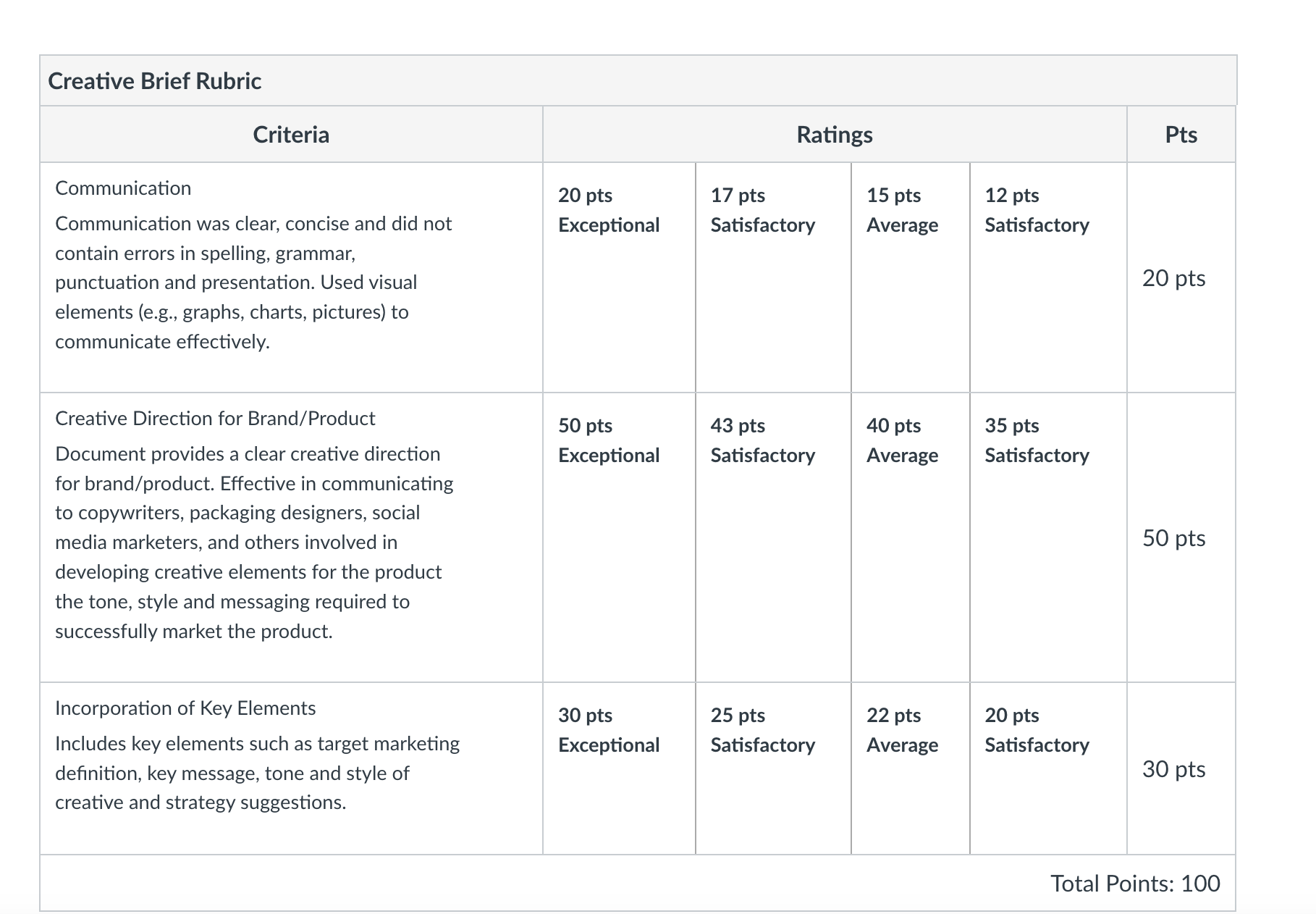Click the 22 pts Average rating cell

(x=911, y=768)
